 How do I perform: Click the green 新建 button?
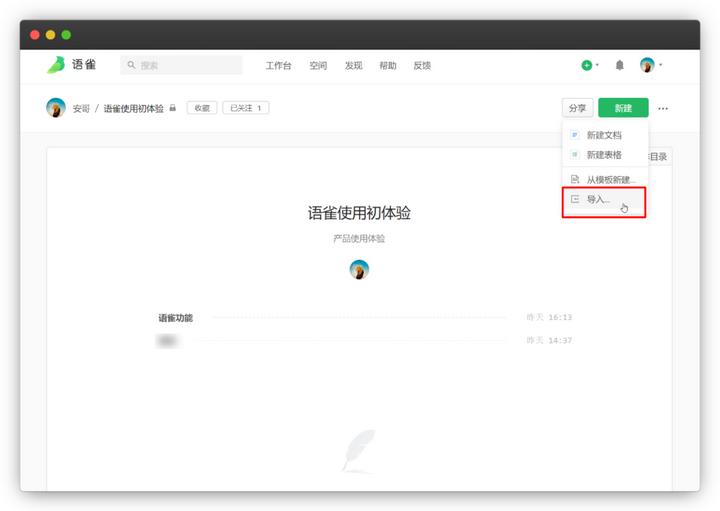(623, 108)
